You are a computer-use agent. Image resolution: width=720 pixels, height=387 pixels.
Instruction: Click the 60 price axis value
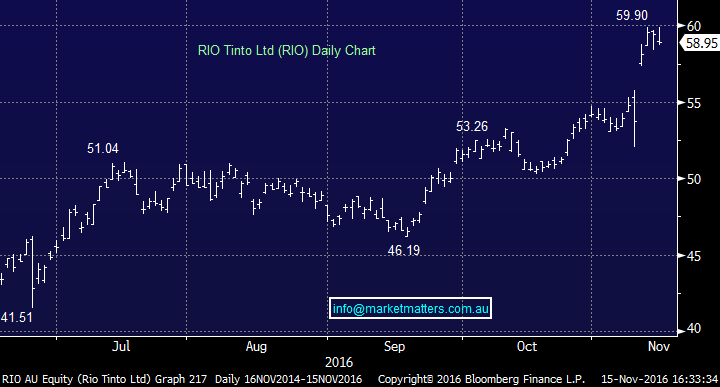coord(694,26)
